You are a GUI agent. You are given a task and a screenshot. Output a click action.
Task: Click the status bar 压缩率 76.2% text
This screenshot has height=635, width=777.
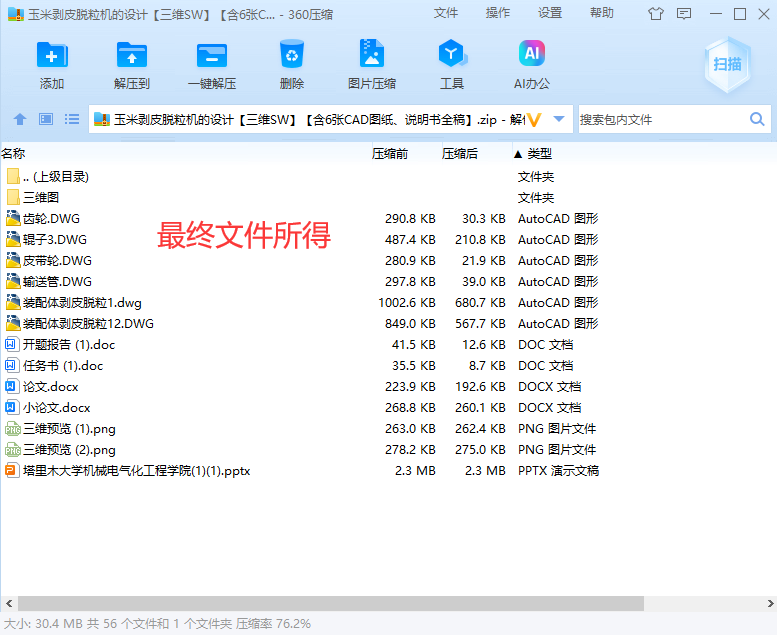click(x=273, y=624)
